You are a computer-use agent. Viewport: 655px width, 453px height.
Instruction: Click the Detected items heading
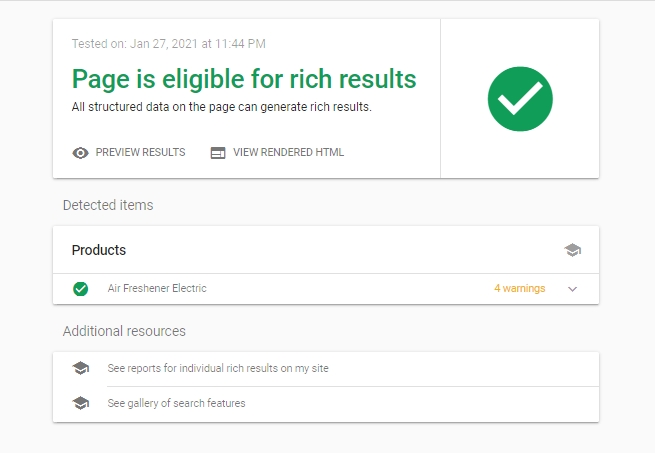click(108, 205)
